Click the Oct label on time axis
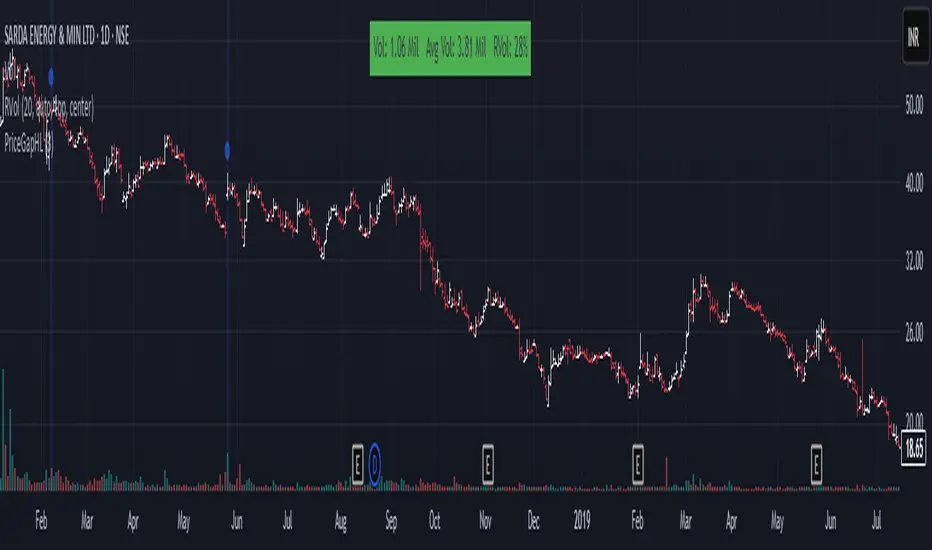This screenshot has width=932, height=550. pyautogui.click(x=434, y=521)
